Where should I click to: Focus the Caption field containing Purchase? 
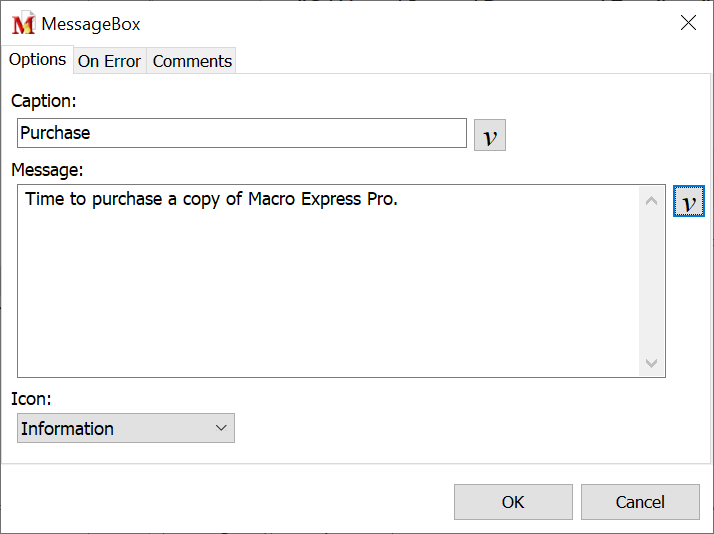[241, 133]
